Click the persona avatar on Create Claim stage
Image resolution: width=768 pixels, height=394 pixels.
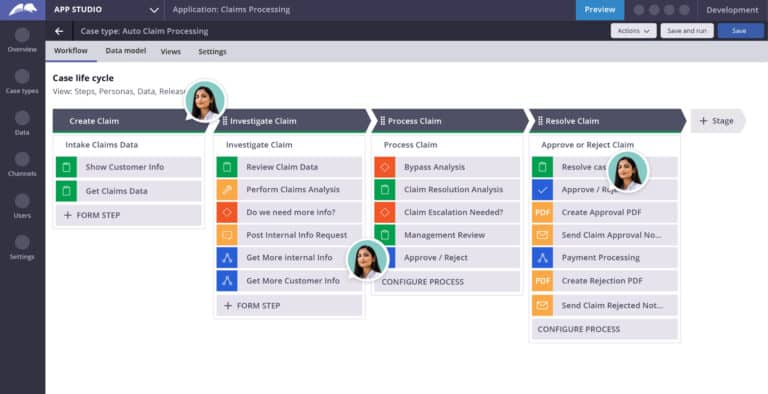[206, 101]
